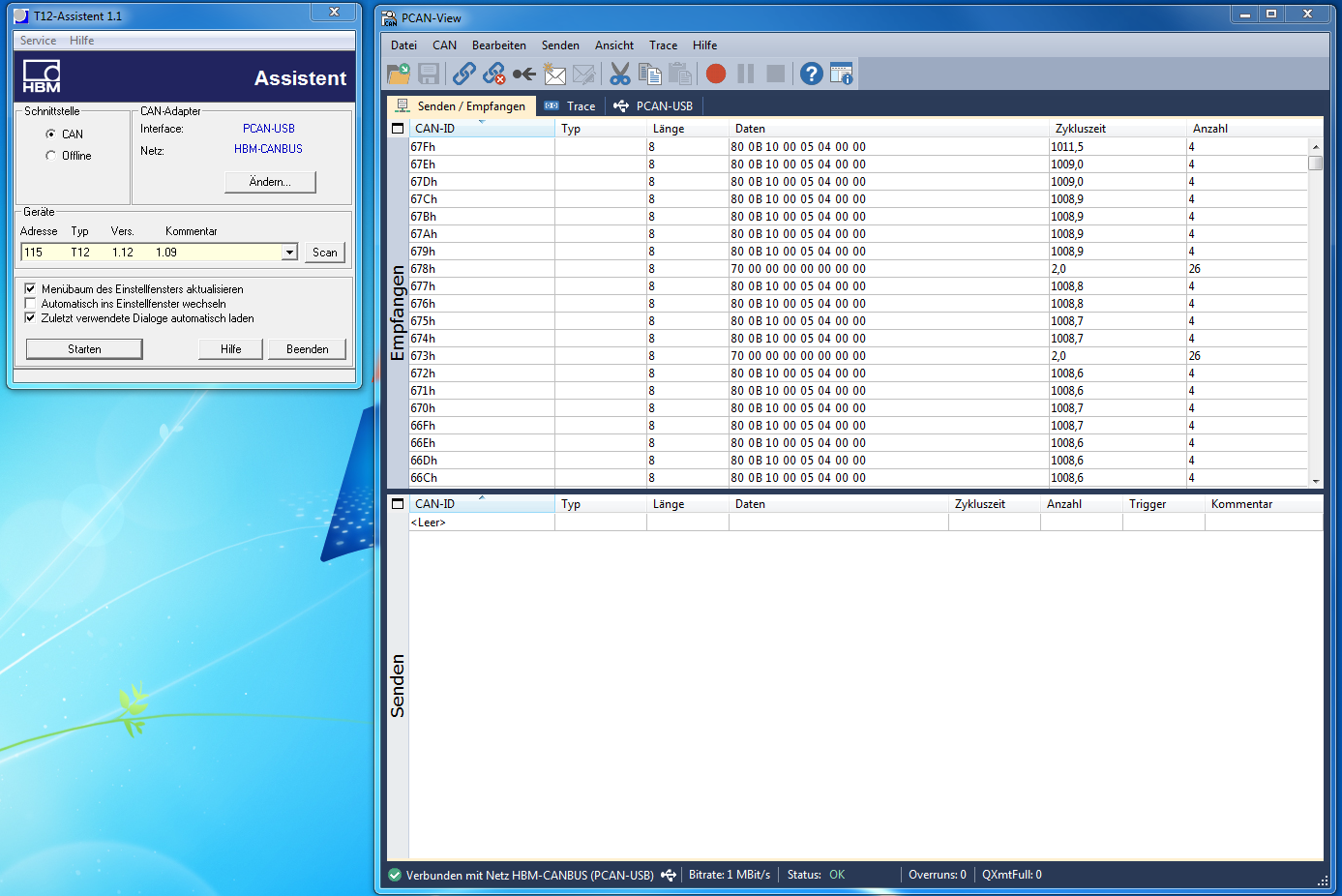Sort receive list by CAN-ID column
The image size is (1342, 896).
[482, 128]
